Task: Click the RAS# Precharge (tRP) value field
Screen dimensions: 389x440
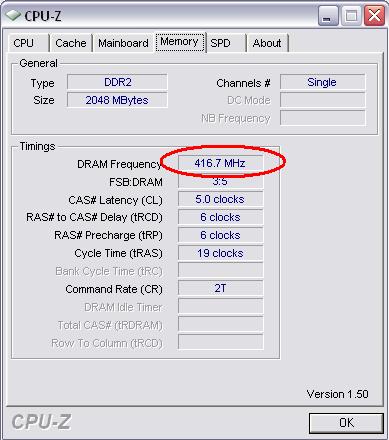Action: 220,235
